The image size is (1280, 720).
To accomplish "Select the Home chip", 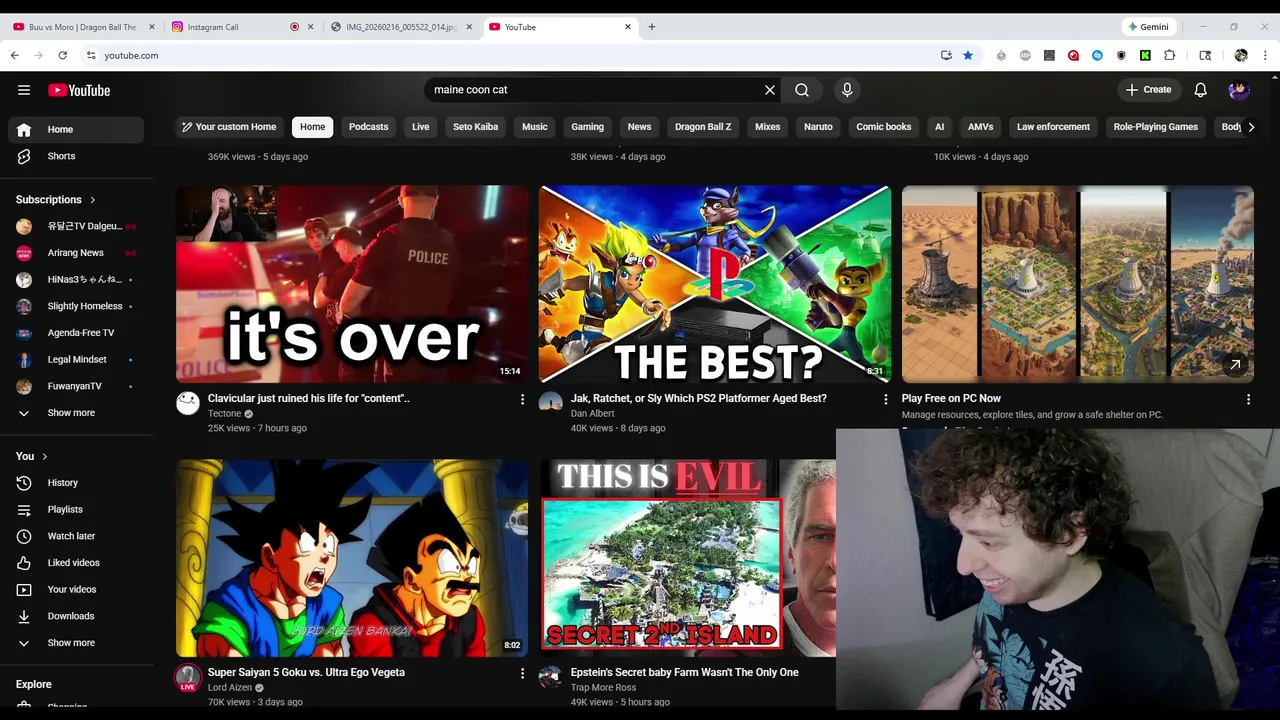I will [313, 127].
